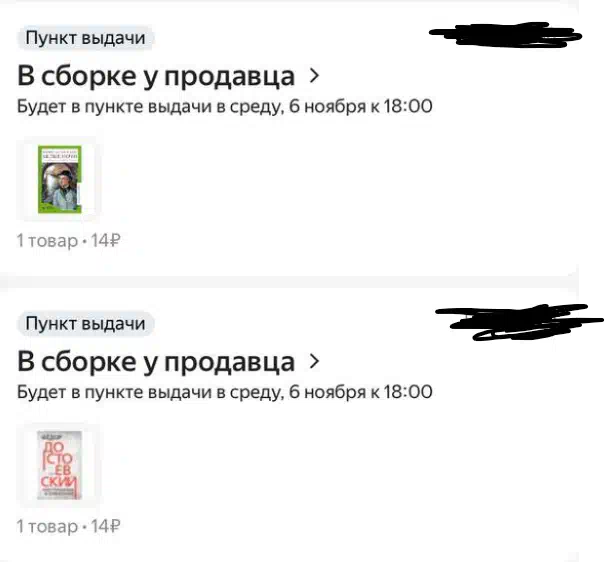Screen dimensions: 605x562
Task: Open the first 'В сборке у продавца' heading
Action: [156, 76]
